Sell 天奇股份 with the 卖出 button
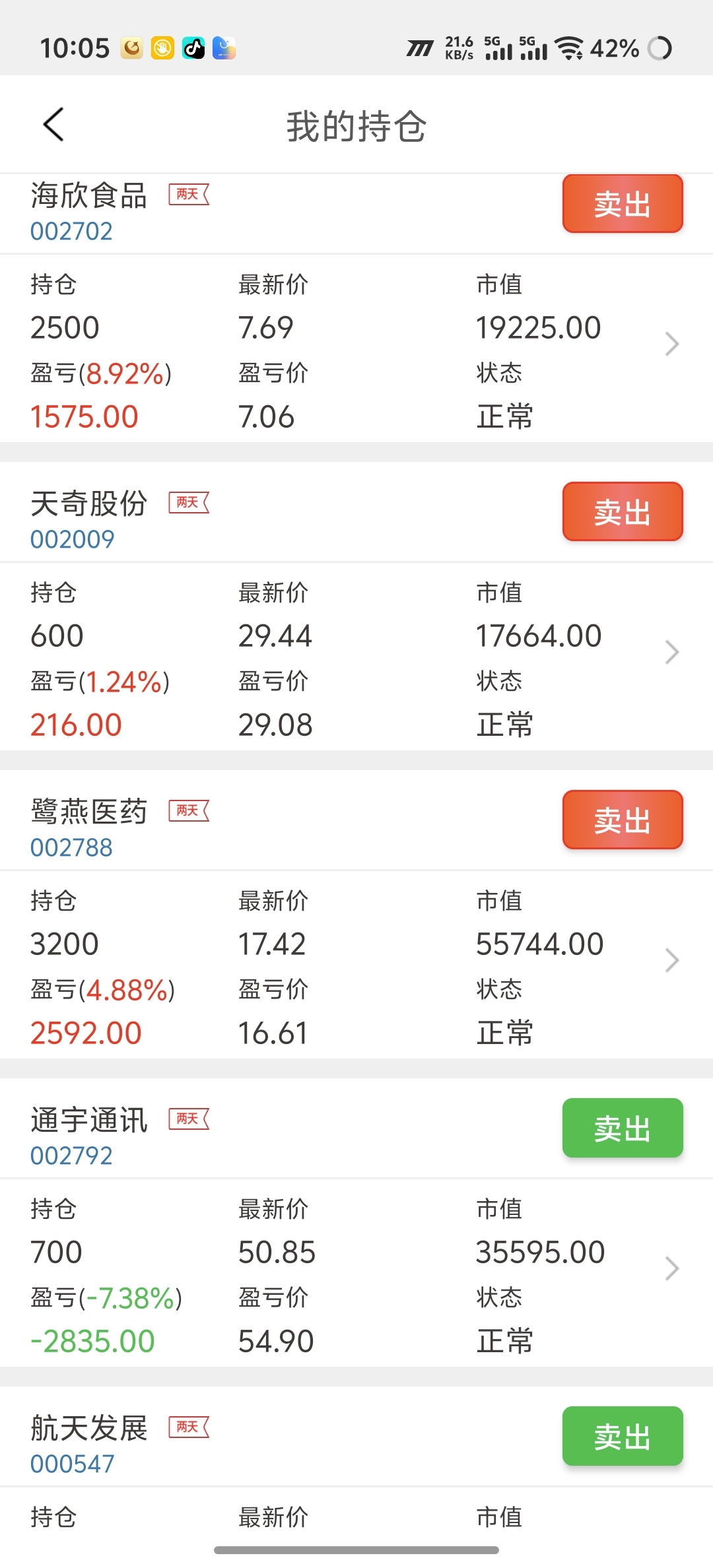 point(623,511)
